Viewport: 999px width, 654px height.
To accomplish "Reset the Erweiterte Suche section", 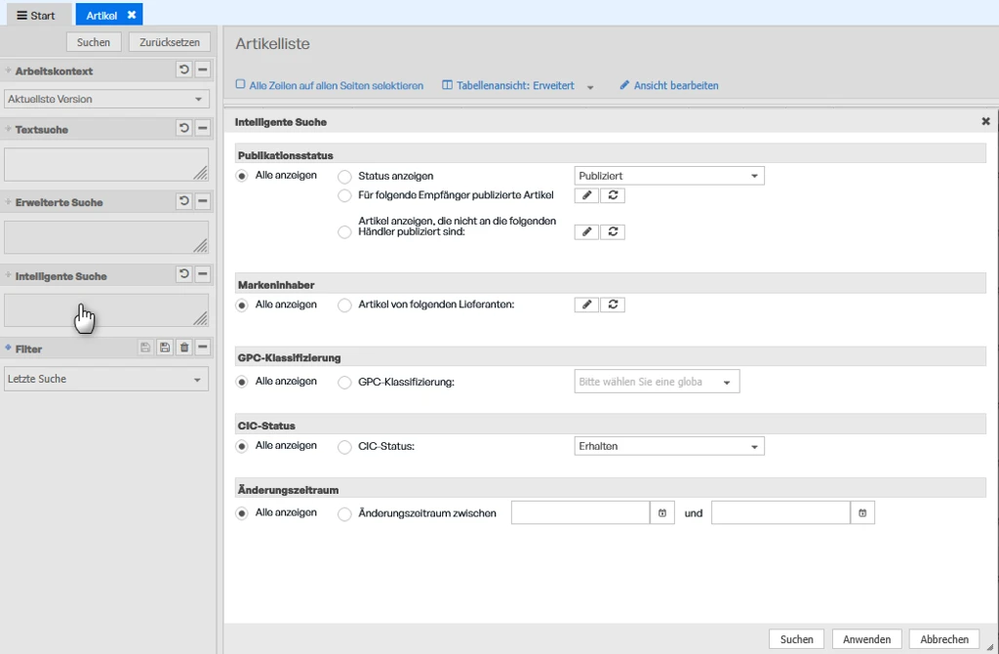I will coord(184,201).
